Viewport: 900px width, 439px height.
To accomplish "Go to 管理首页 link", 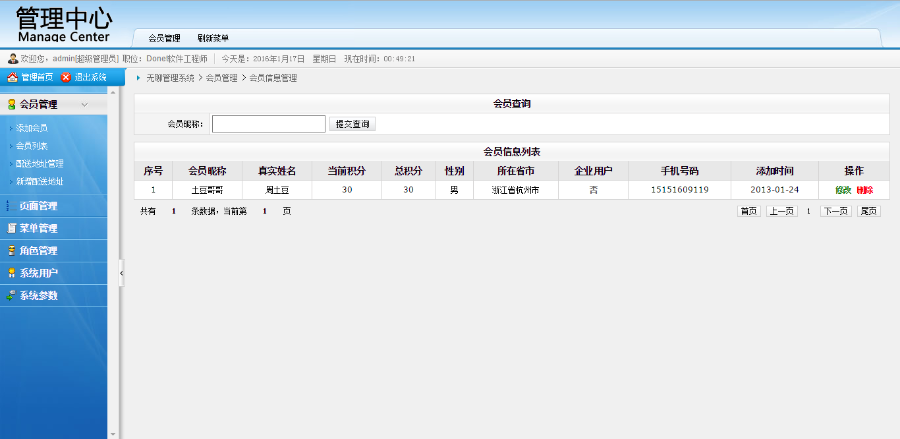I will point(37,77).
